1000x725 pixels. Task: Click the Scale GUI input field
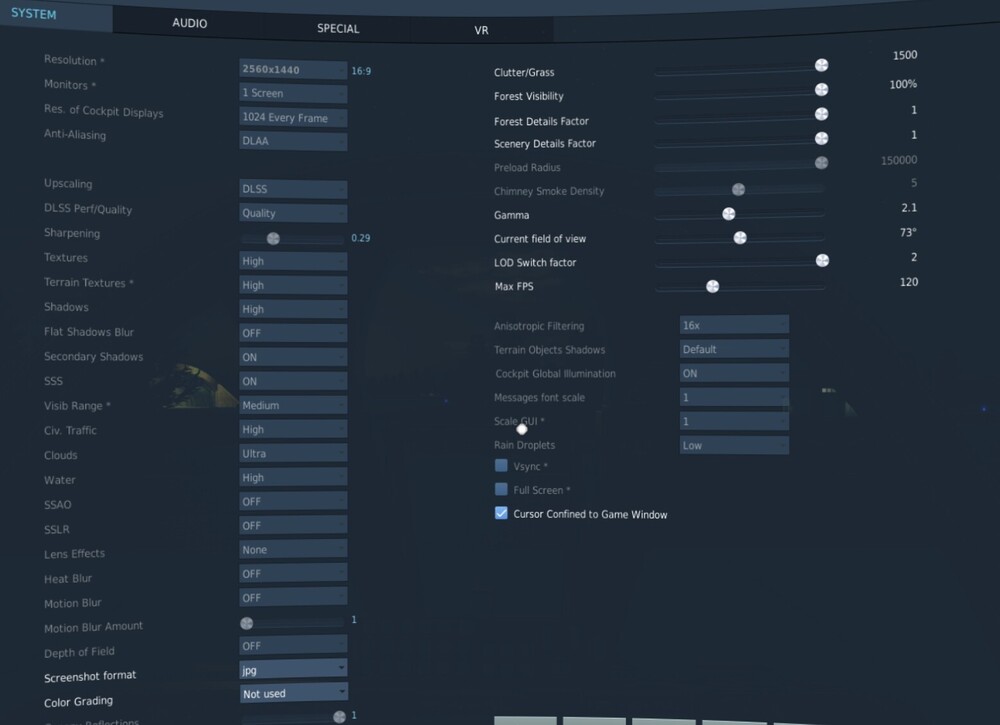coord(734,421)
